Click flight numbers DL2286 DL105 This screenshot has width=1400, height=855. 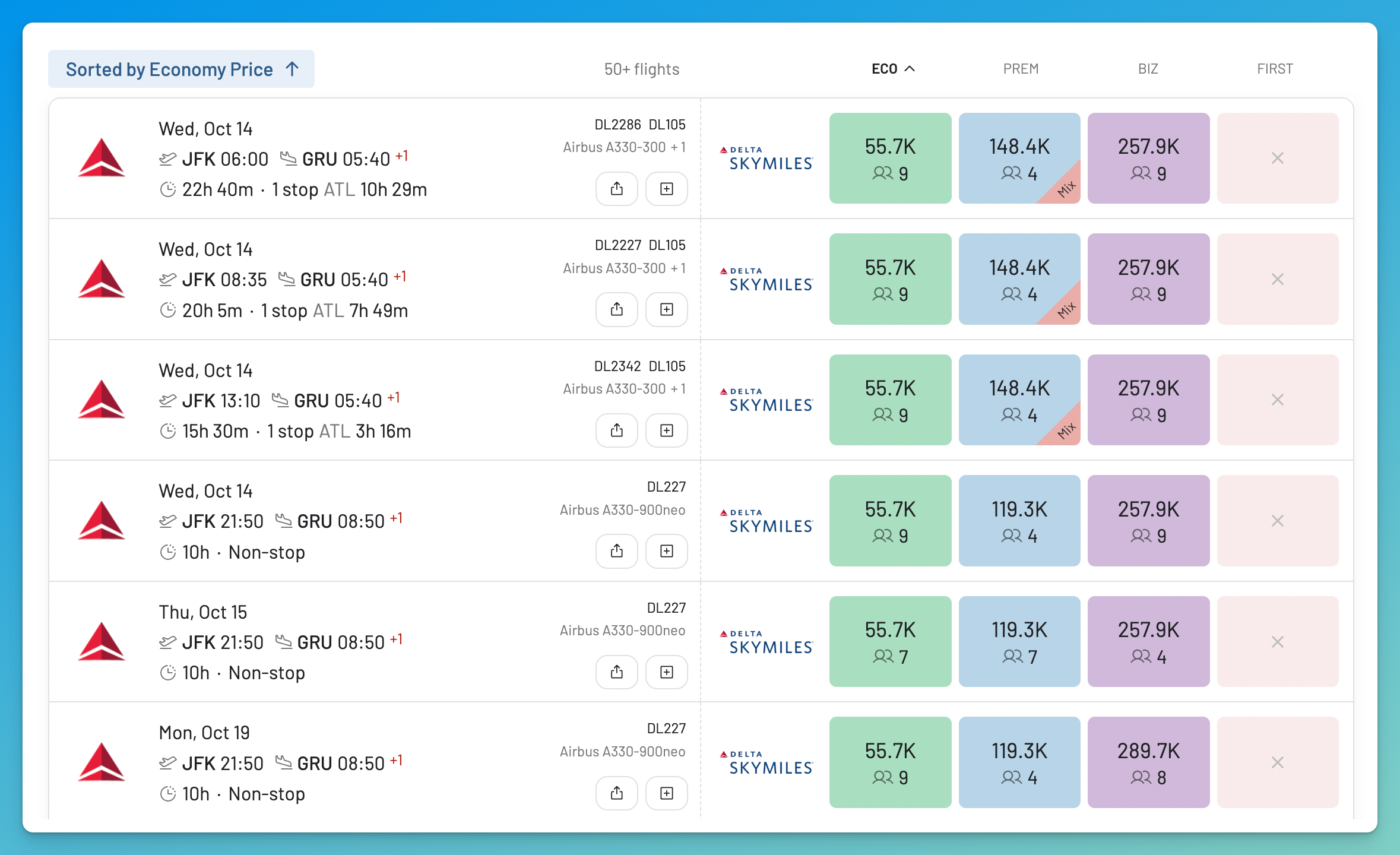pos(639,125)
